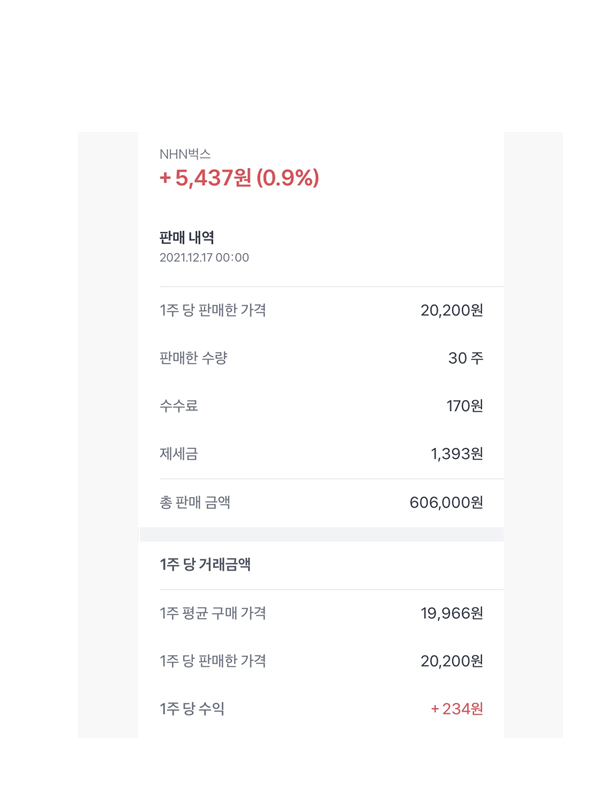Select the 30 주 quantity value
The height and width of the screenshot is (794, 612).
pyautogui.click(x=465, y=358)
